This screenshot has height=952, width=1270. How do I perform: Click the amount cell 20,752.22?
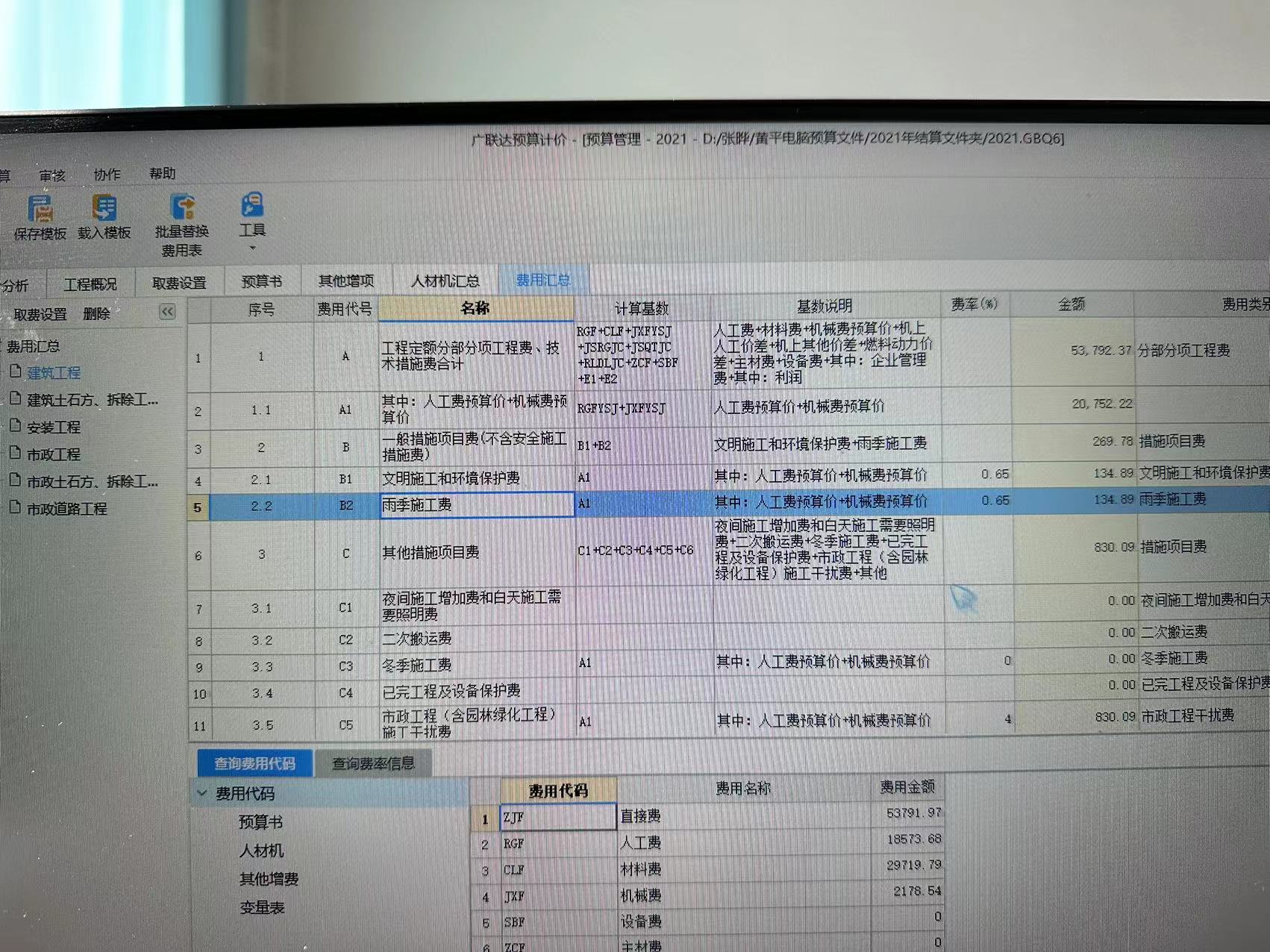tap(1073, 404)
